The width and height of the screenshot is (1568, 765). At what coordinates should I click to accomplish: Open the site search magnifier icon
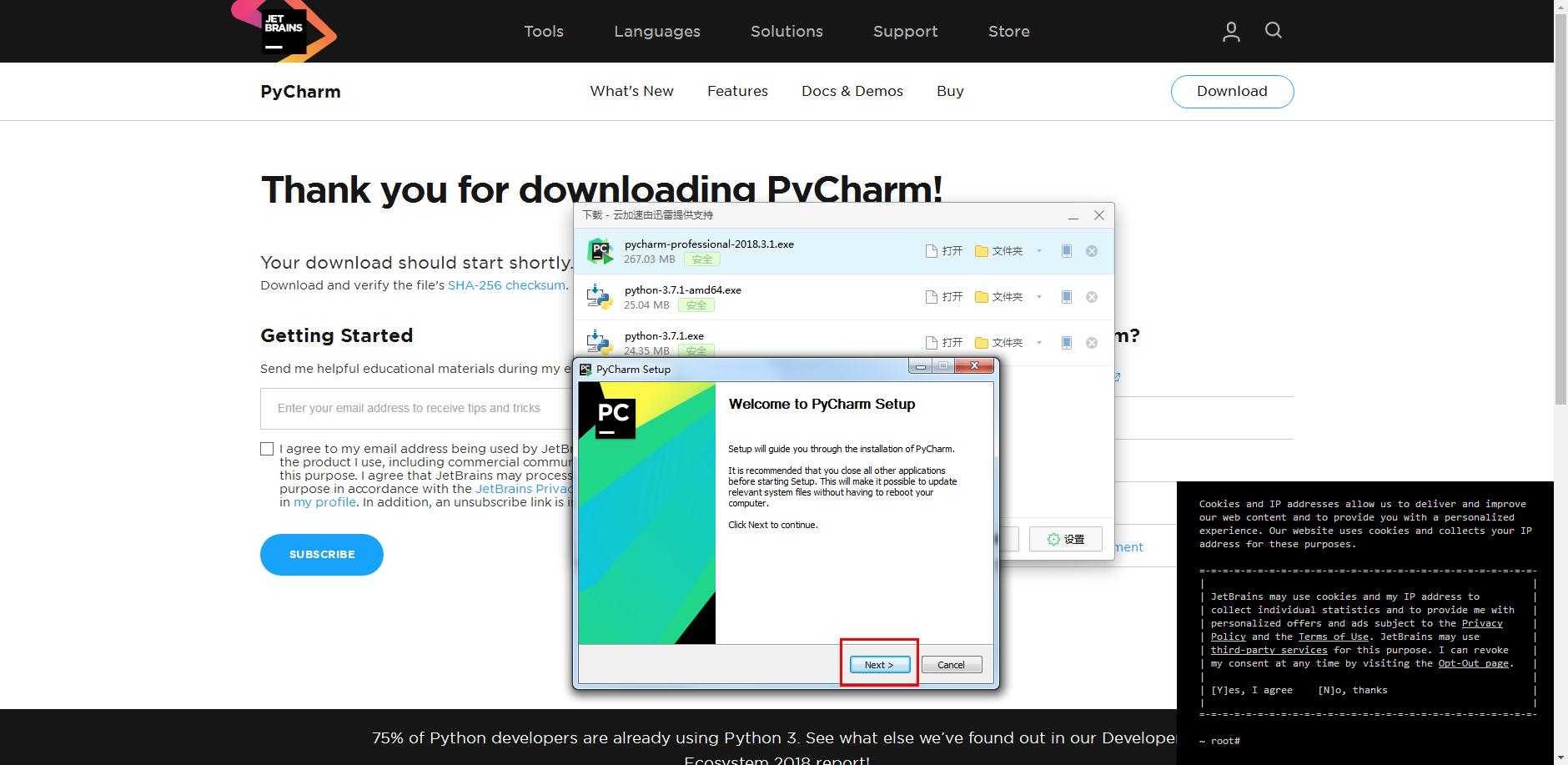point(1273,31)
